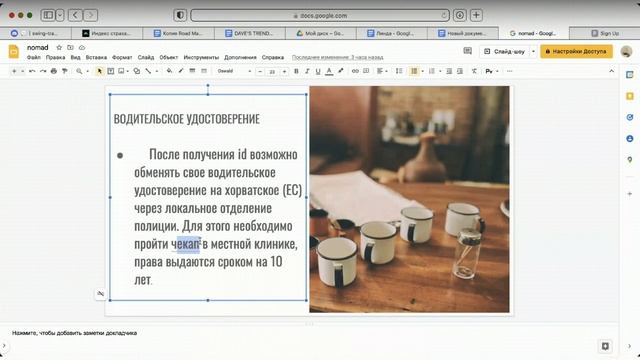
Task: Open the fill color bucket
Action: 169,71
